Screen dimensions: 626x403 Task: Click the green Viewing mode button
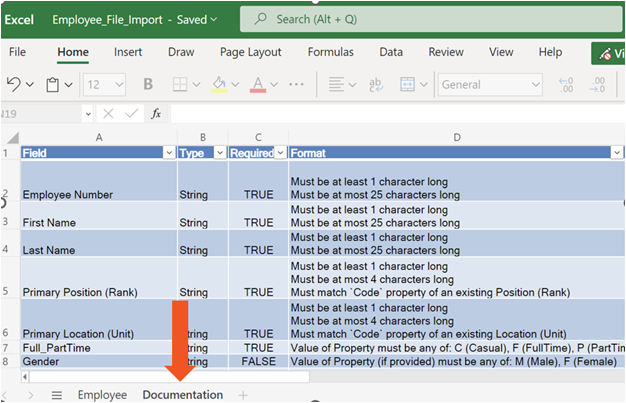[608, 54]
